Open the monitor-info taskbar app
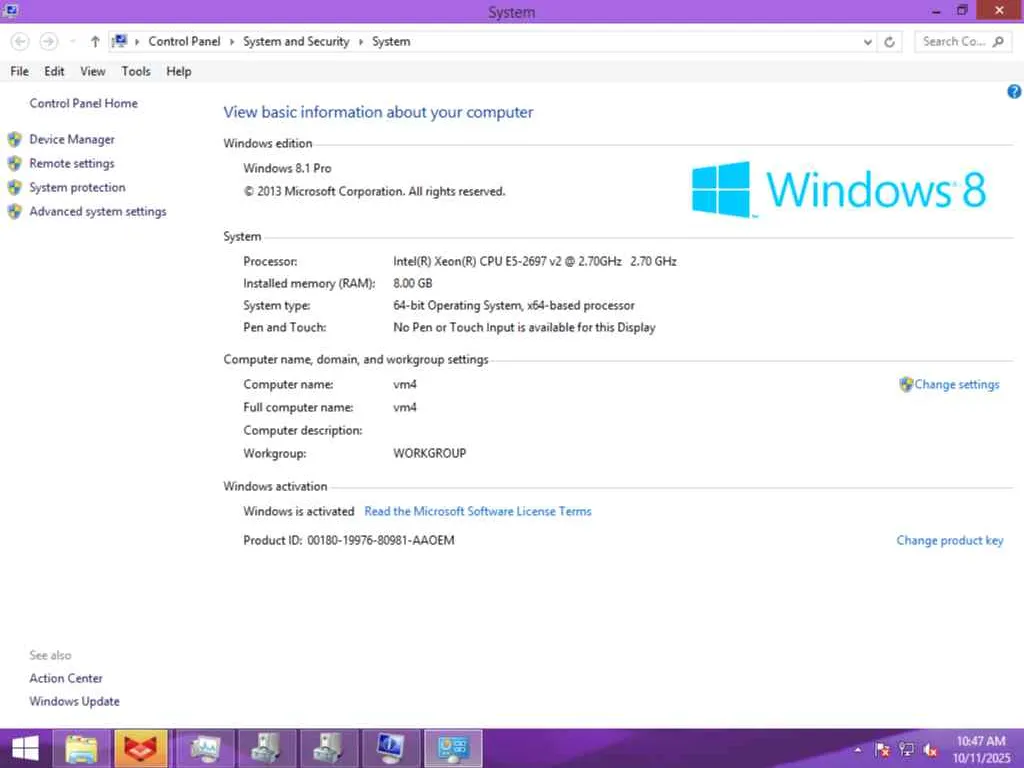1024x768 pixels. click(x=391, y=749)
